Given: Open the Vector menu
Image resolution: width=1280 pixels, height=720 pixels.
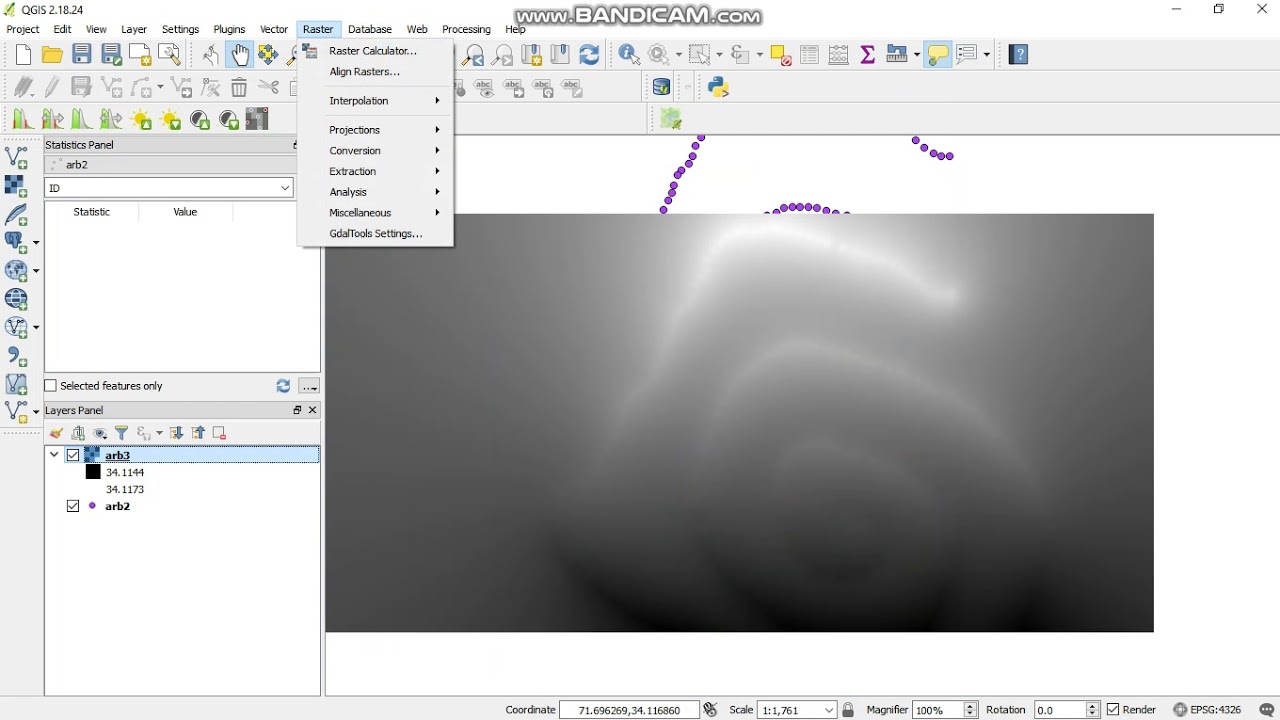Looking at the screenshot, I should (x=274, y=30).
